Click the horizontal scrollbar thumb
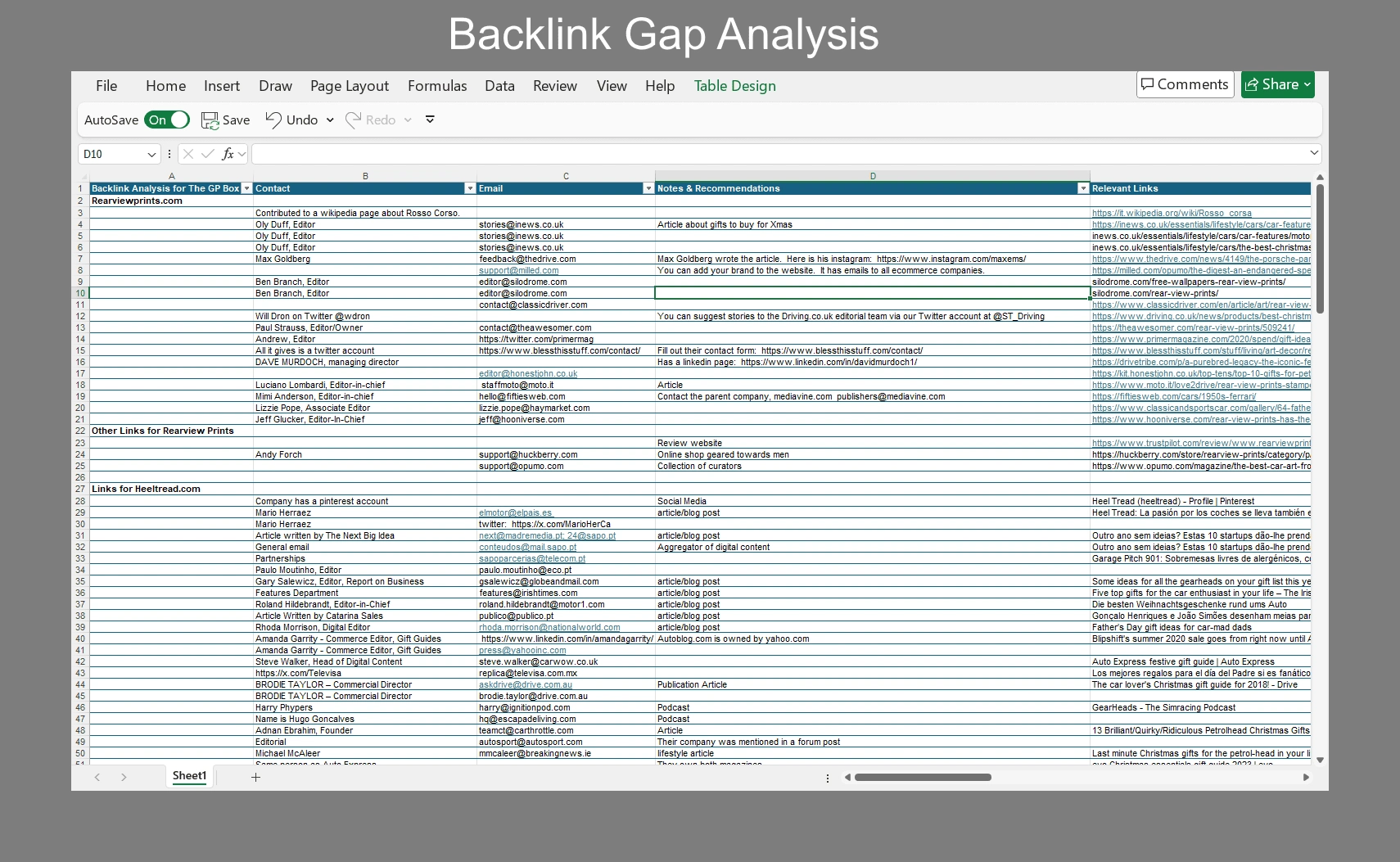1400x862 pixels. coord(923,777)
